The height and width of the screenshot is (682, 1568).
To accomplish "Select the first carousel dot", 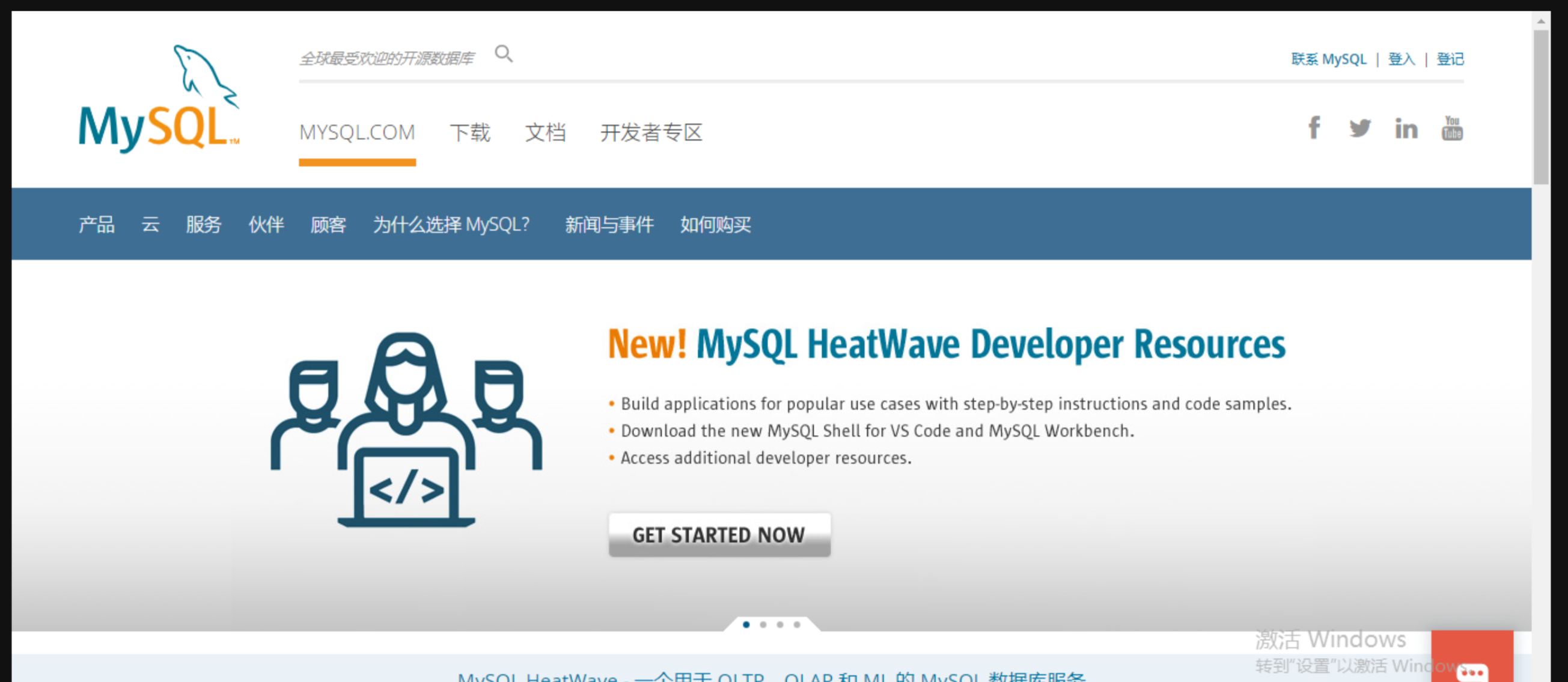I will point(746,625).
